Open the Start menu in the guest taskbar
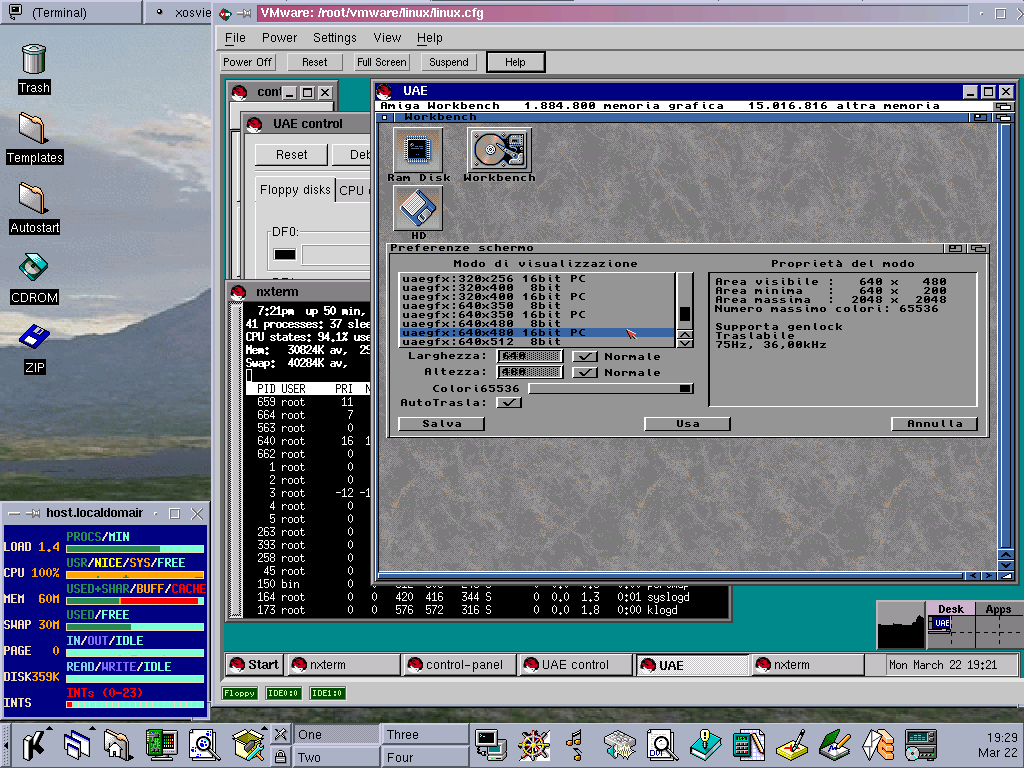This screenshot has height=768, width=1024. 254,665
